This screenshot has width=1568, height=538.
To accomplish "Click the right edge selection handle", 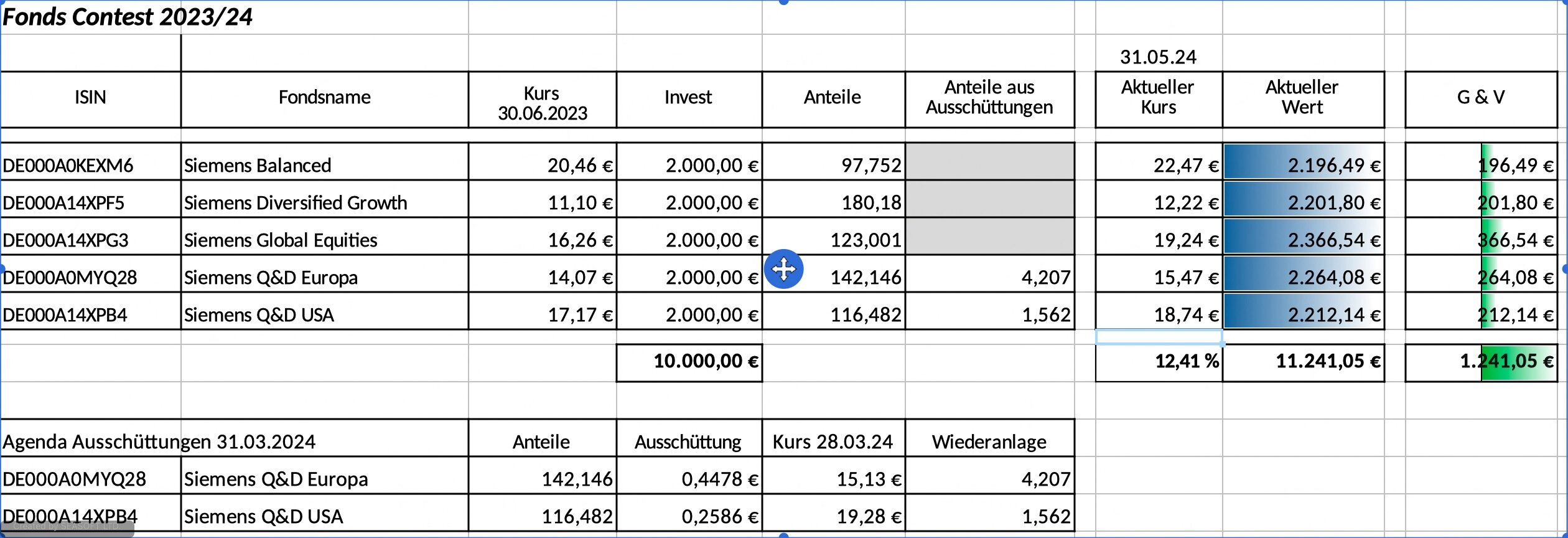I will pyautogui.click(x=1565, y=268).
